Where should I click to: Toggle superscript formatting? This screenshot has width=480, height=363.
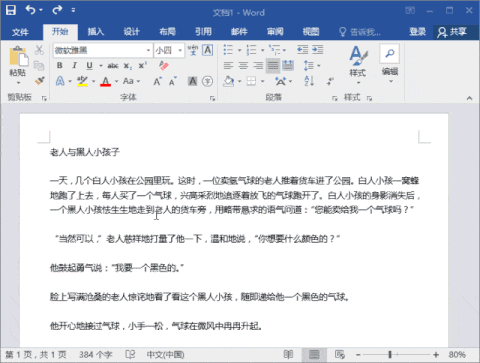(x=143, y=65)
